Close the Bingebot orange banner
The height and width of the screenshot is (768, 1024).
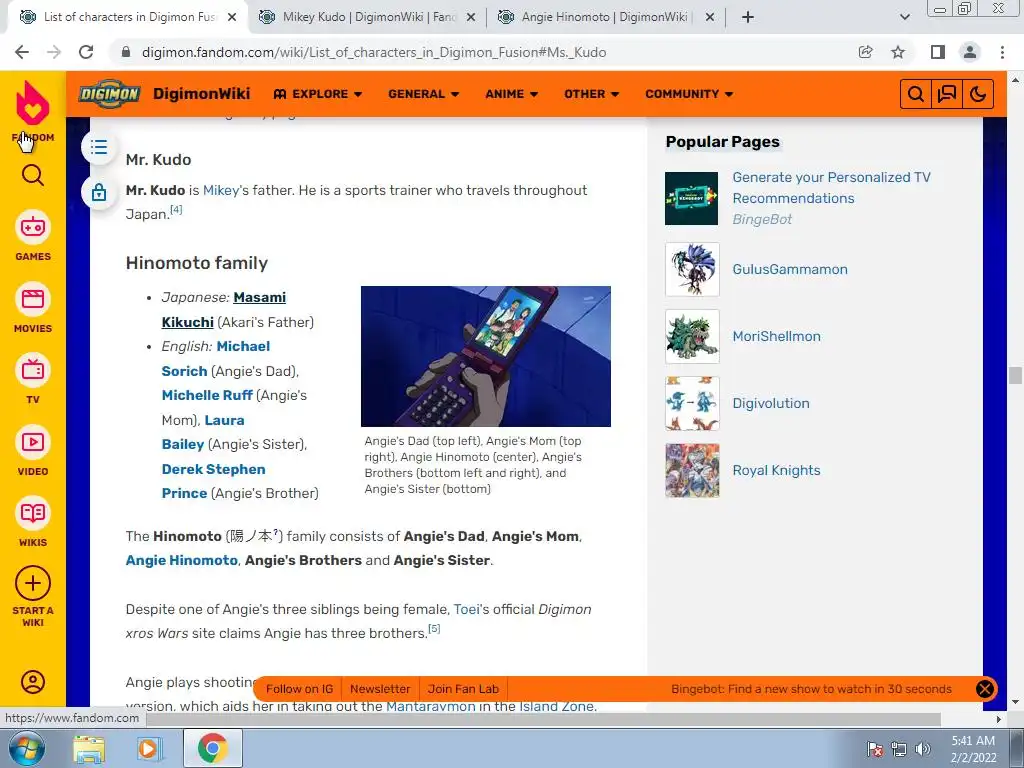(x=985, y=689)
